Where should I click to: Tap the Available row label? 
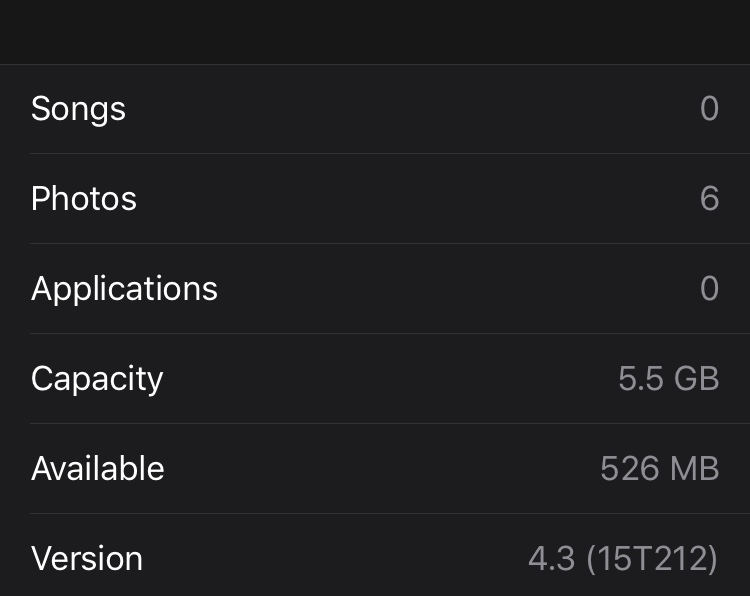[98, 468]
